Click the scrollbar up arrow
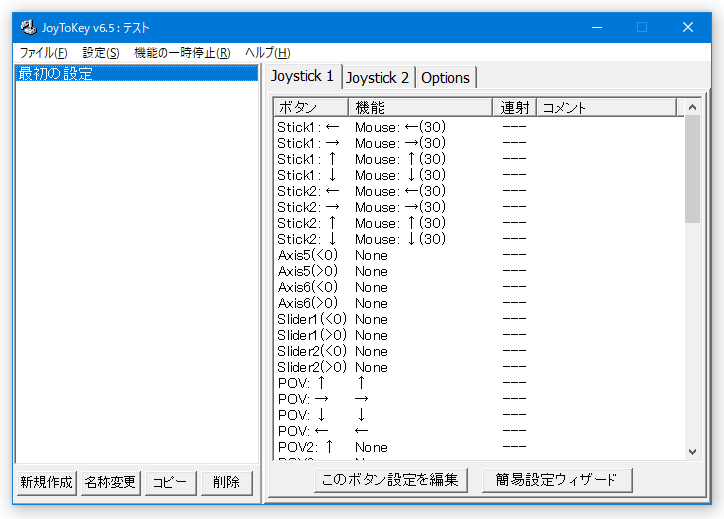 tap(692, 108)
